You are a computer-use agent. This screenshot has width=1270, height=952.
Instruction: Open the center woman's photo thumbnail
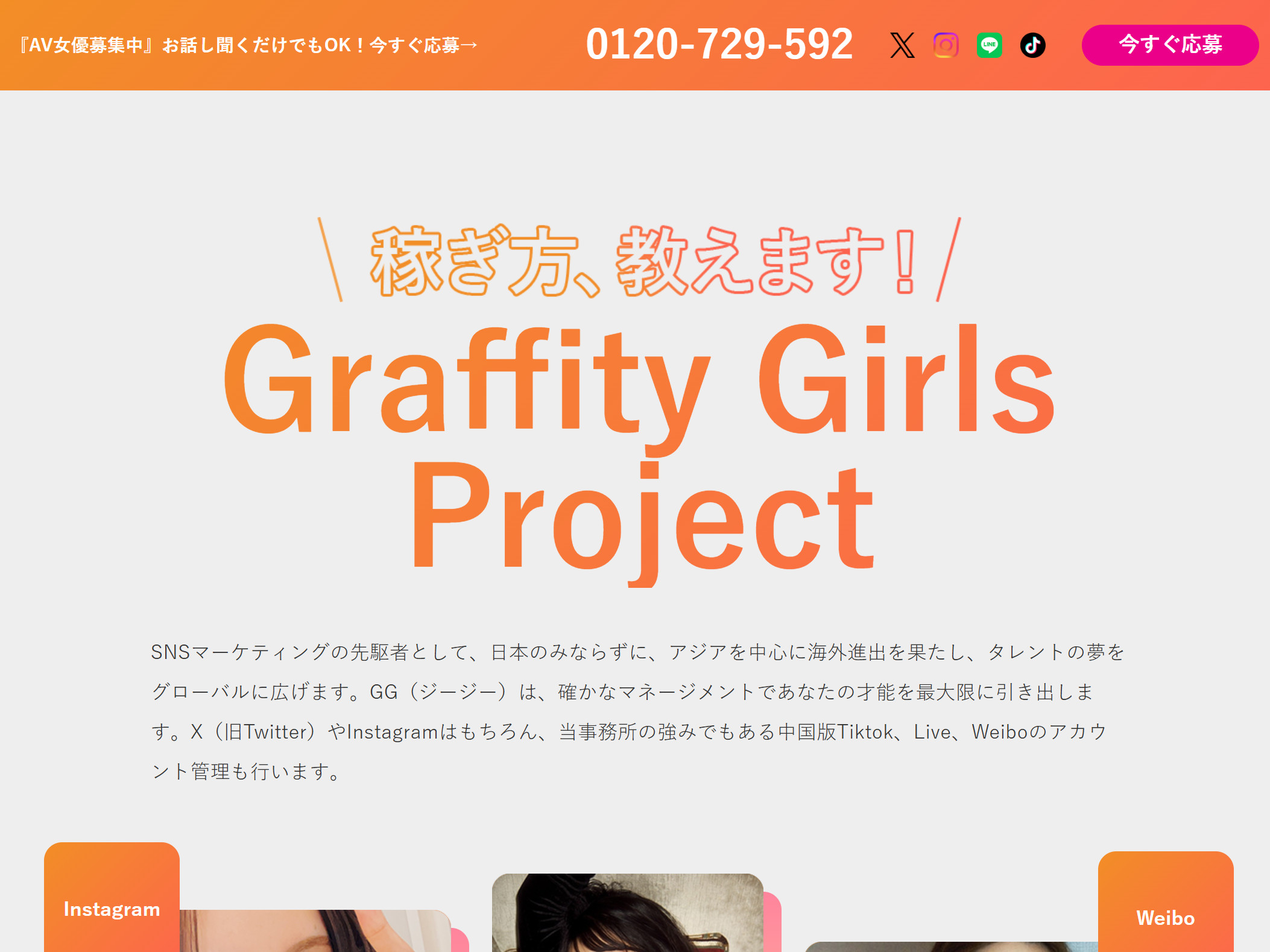coord(627,913)
